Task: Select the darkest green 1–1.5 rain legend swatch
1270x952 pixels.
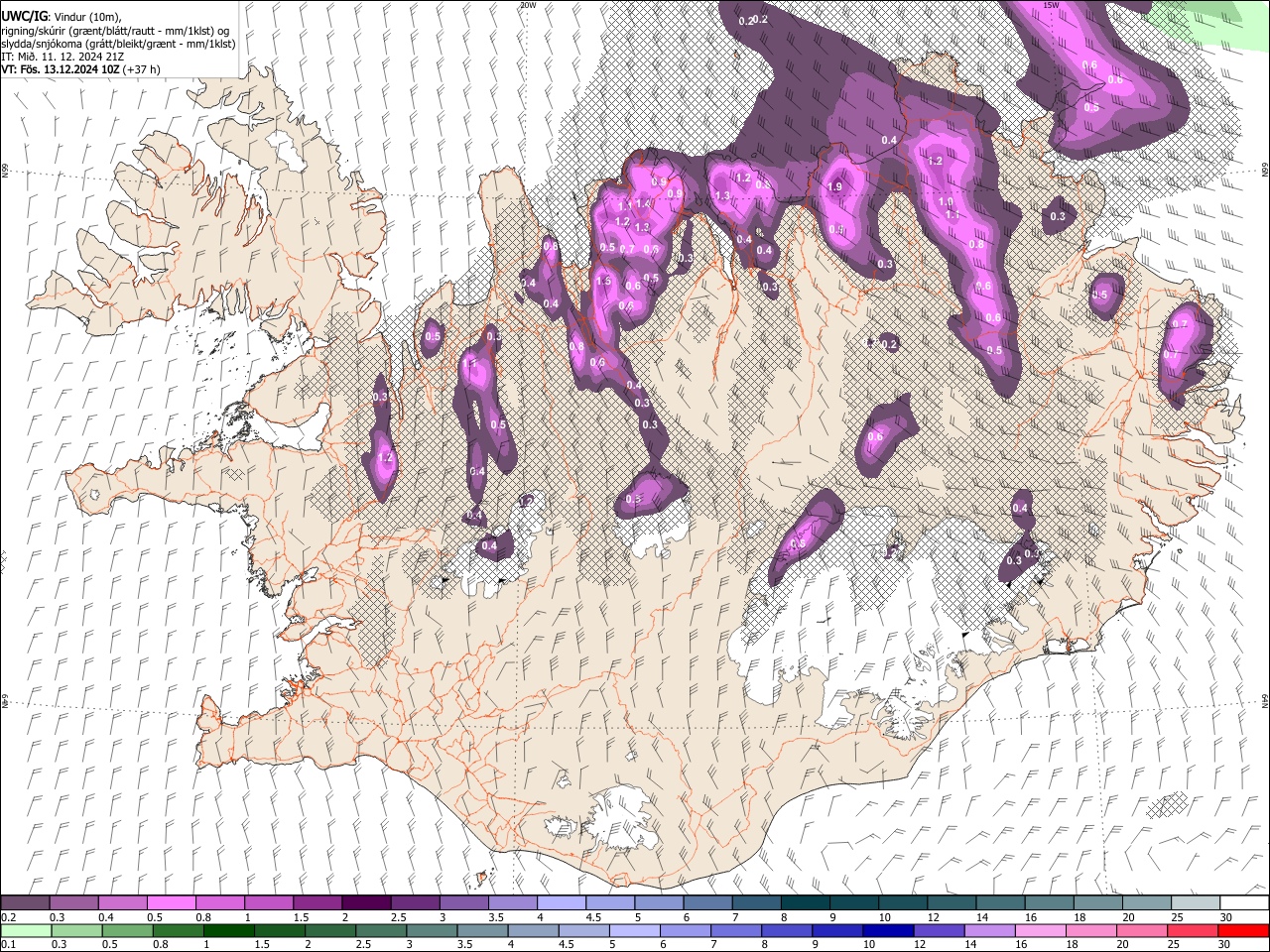Action: pos(229,931)
